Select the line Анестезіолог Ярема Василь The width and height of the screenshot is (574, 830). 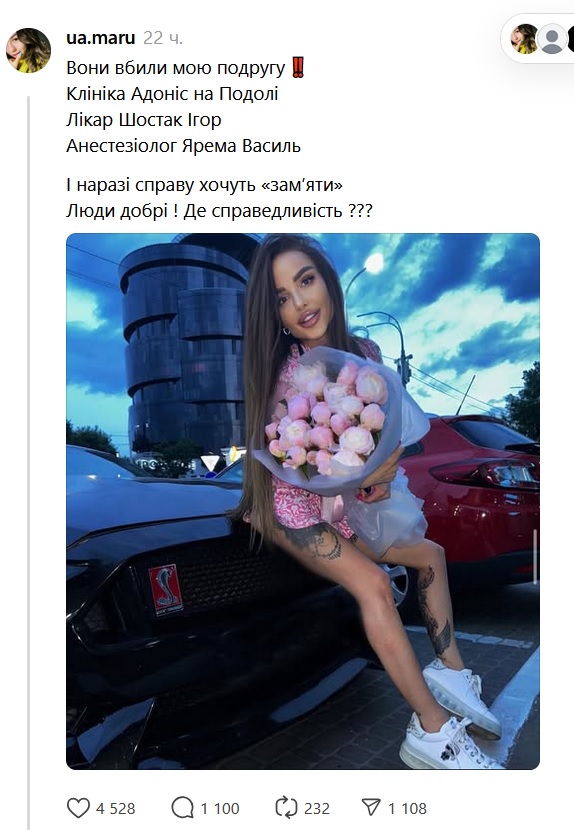tap(183, 146)
